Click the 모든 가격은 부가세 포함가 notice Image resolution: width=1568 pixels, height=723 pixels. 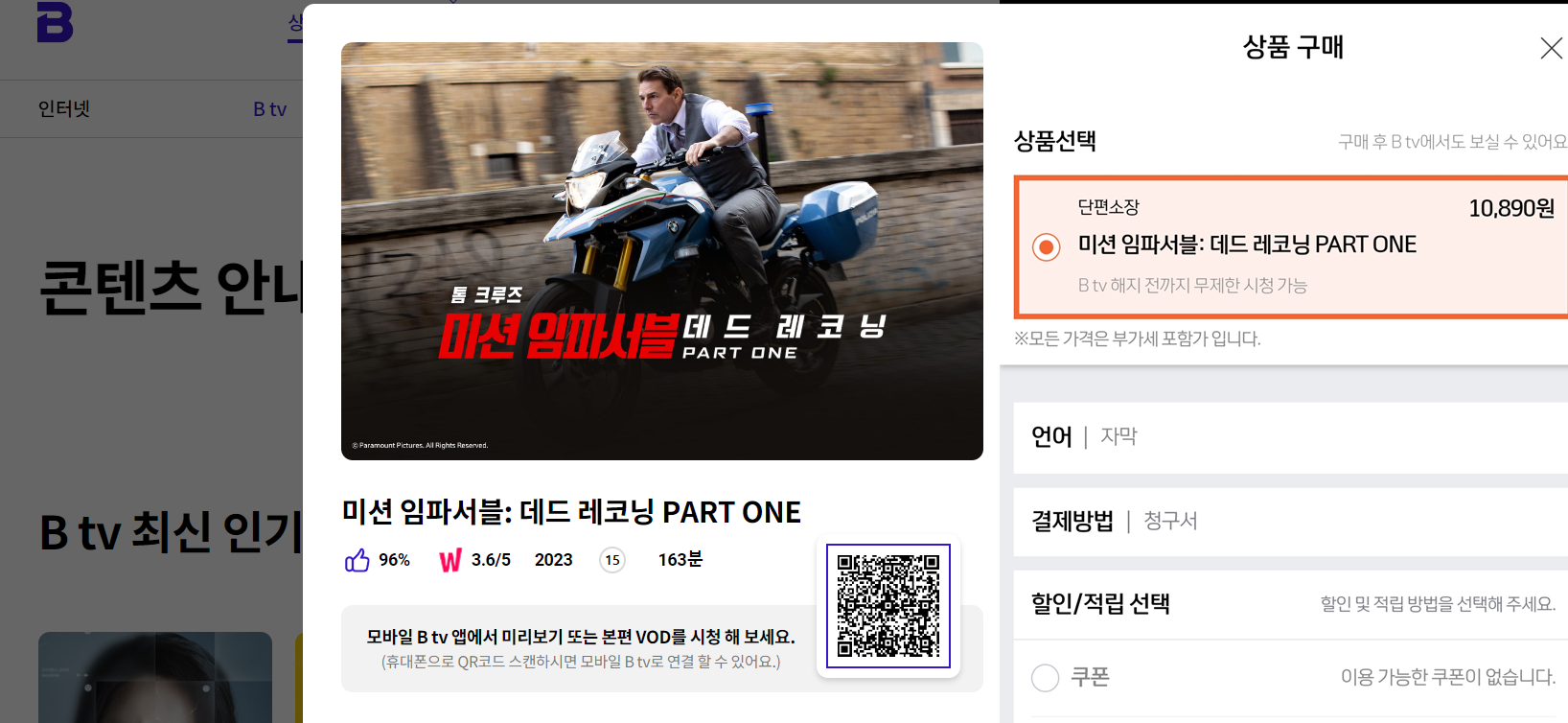(x=1138, y=338)
